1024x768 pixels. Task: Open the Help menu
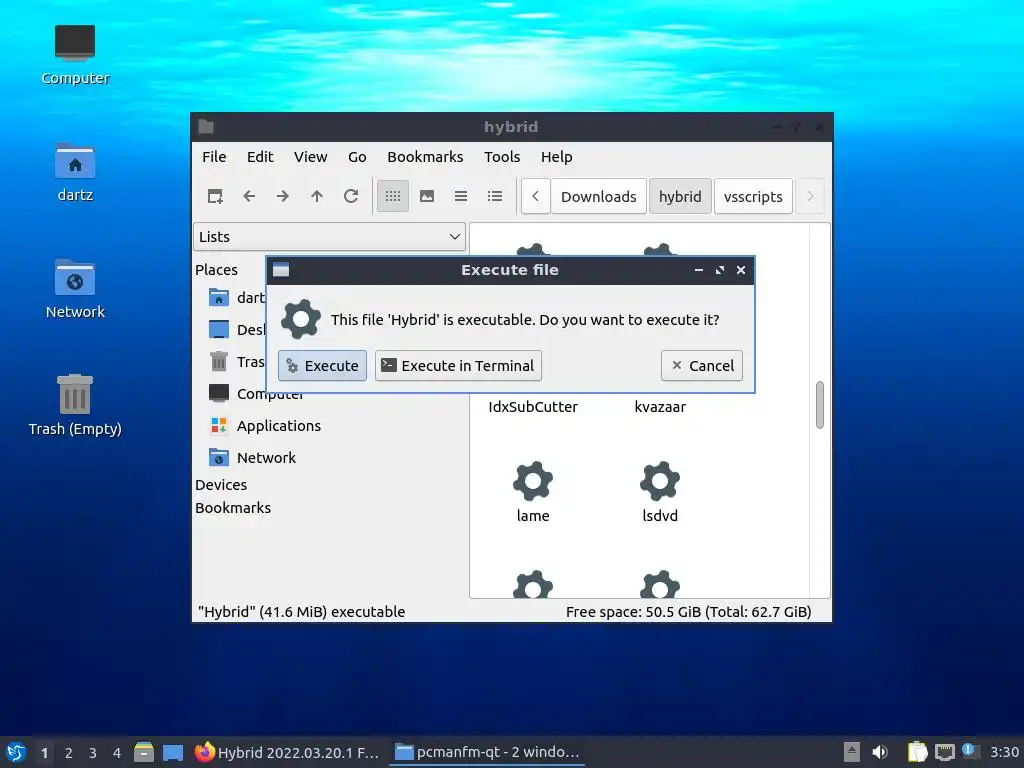click(x=556, y=157)
